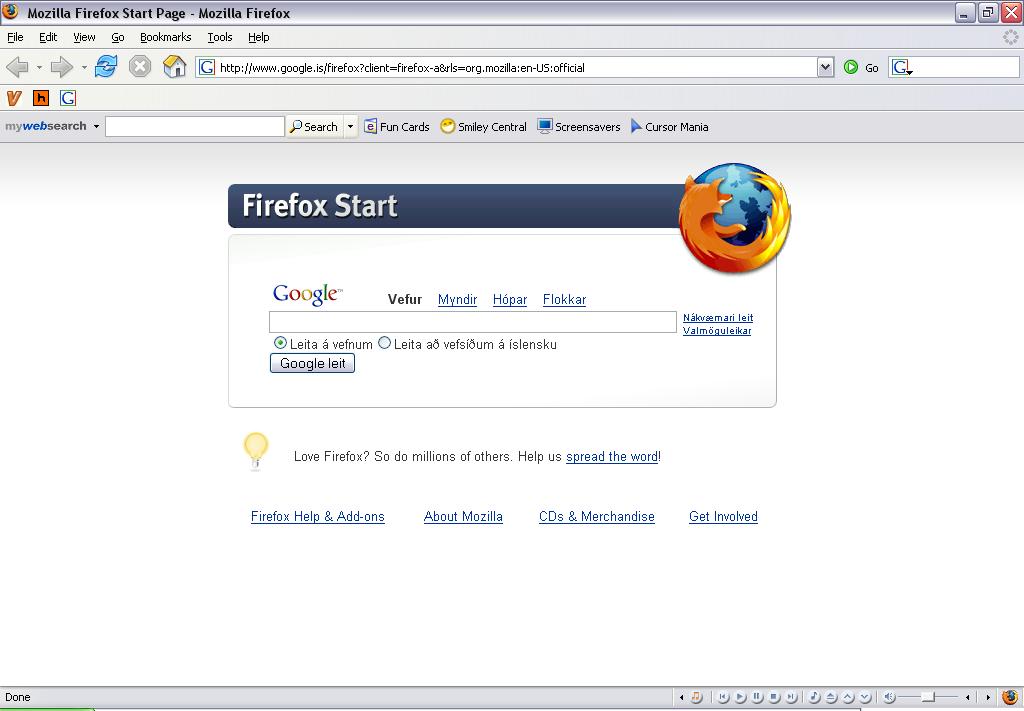Click the Back navigation arrow
Image resolution: width=1024 pixels, height=711 pixels.
(x=17, y=67)
